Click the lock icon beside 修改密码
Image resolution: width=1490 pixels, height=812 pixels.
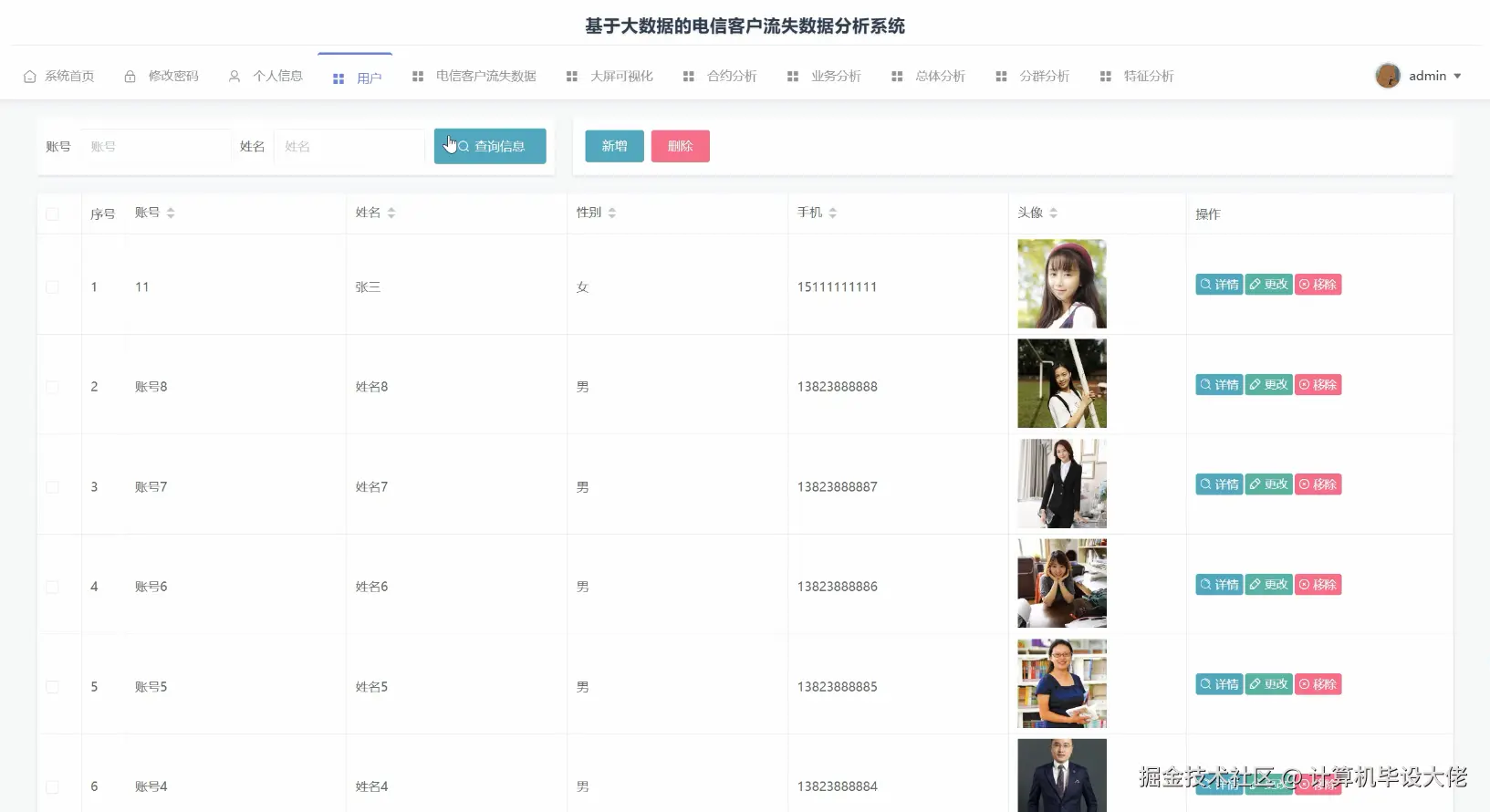pyautogui.click(x=130, y=77)
